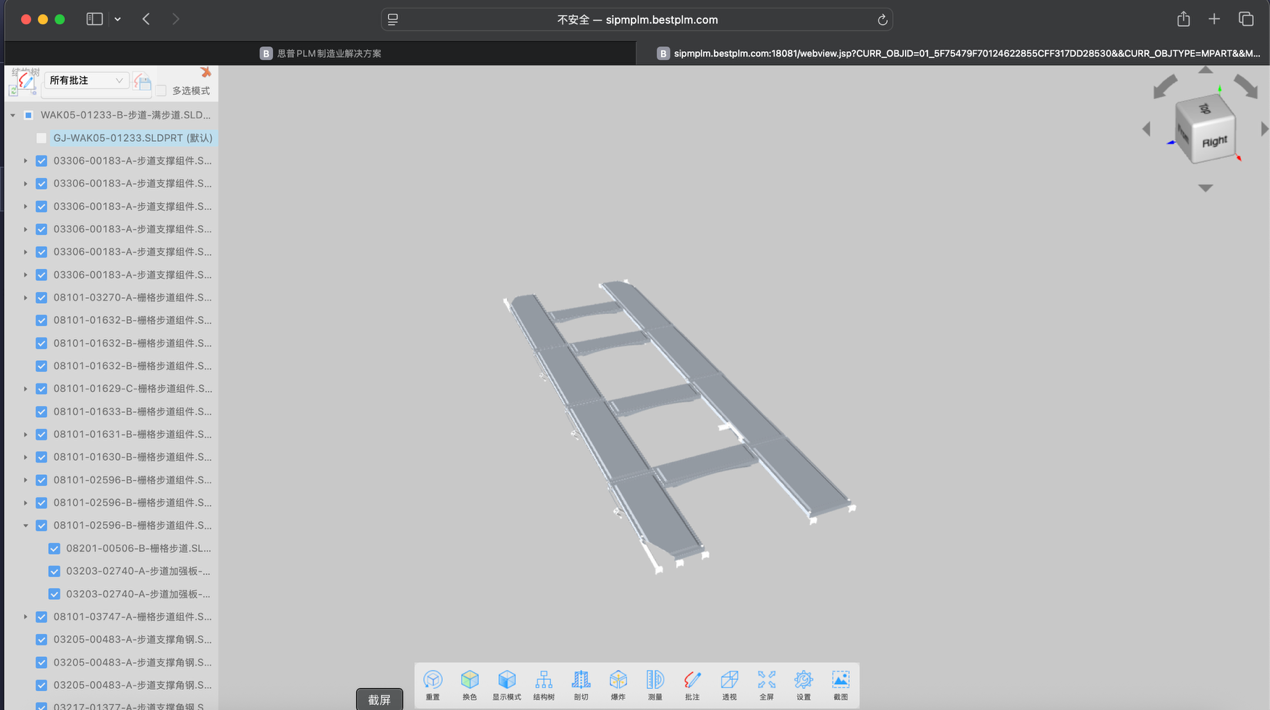
Task: Expand the 08101-01630-B tree node
Action: 26,457
